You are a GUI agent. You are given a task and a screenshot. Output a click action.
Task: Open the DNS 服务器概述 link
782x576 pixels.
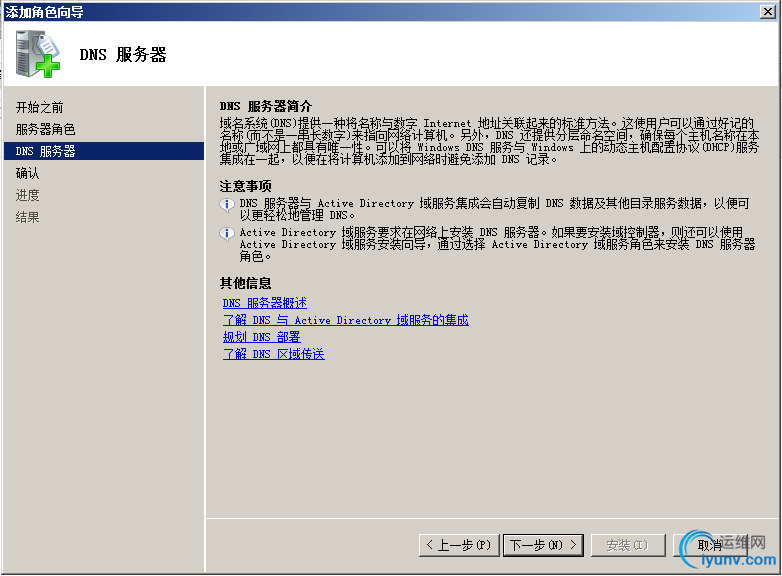click(x=264, y=303)
